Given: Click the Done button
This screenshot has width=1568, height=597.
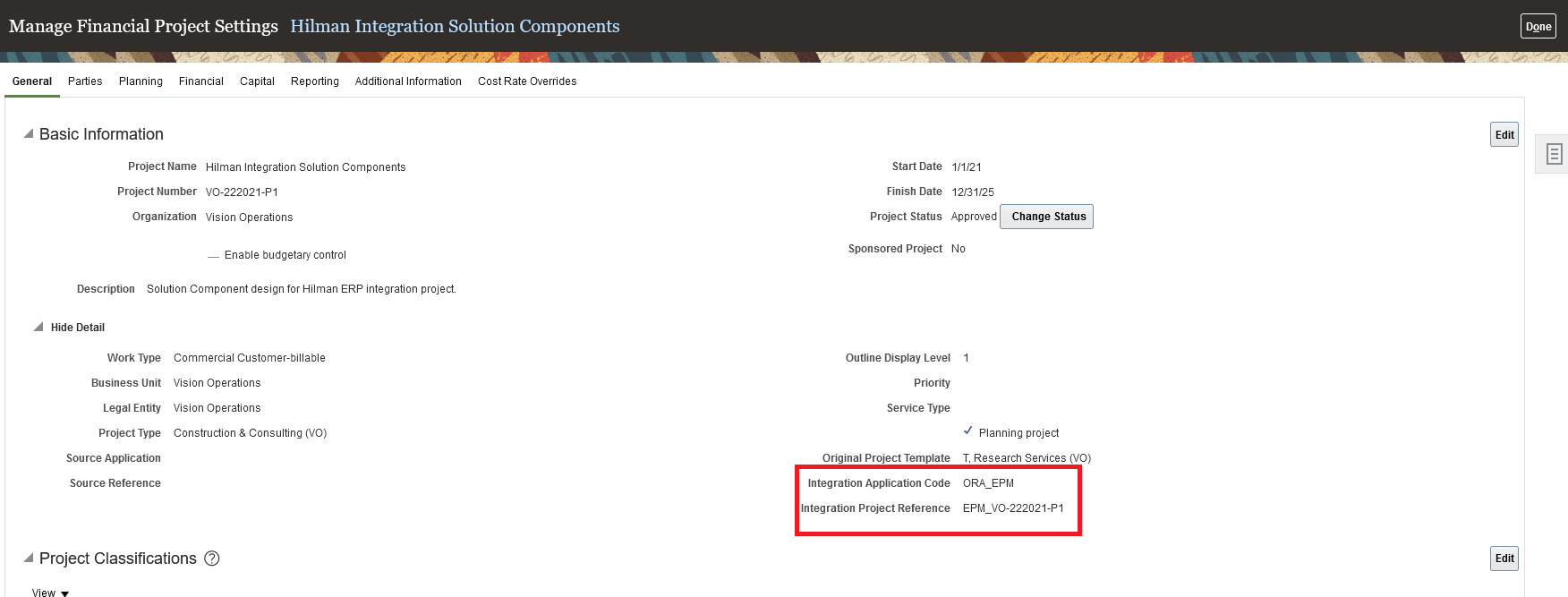Looking at the screenshot, I should (x=1538, y=26).
